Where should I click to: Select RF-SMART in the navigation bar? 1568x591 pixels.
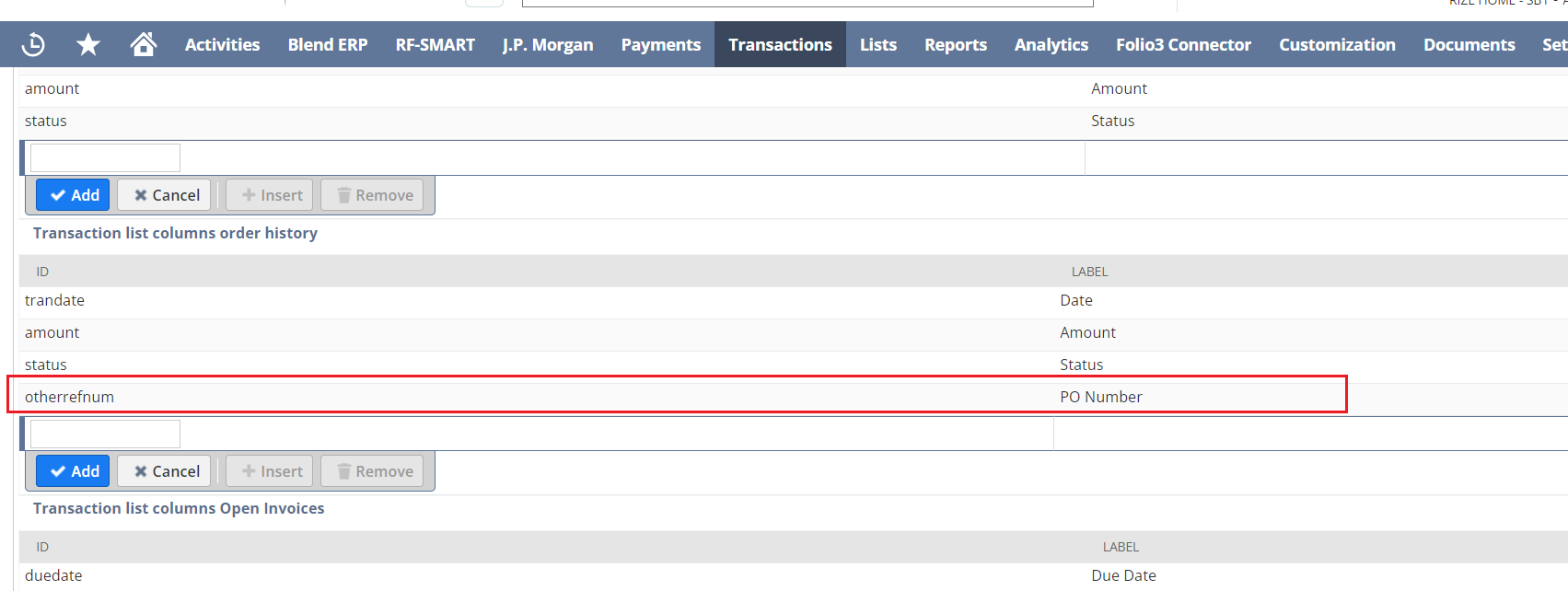coord(435,44)
